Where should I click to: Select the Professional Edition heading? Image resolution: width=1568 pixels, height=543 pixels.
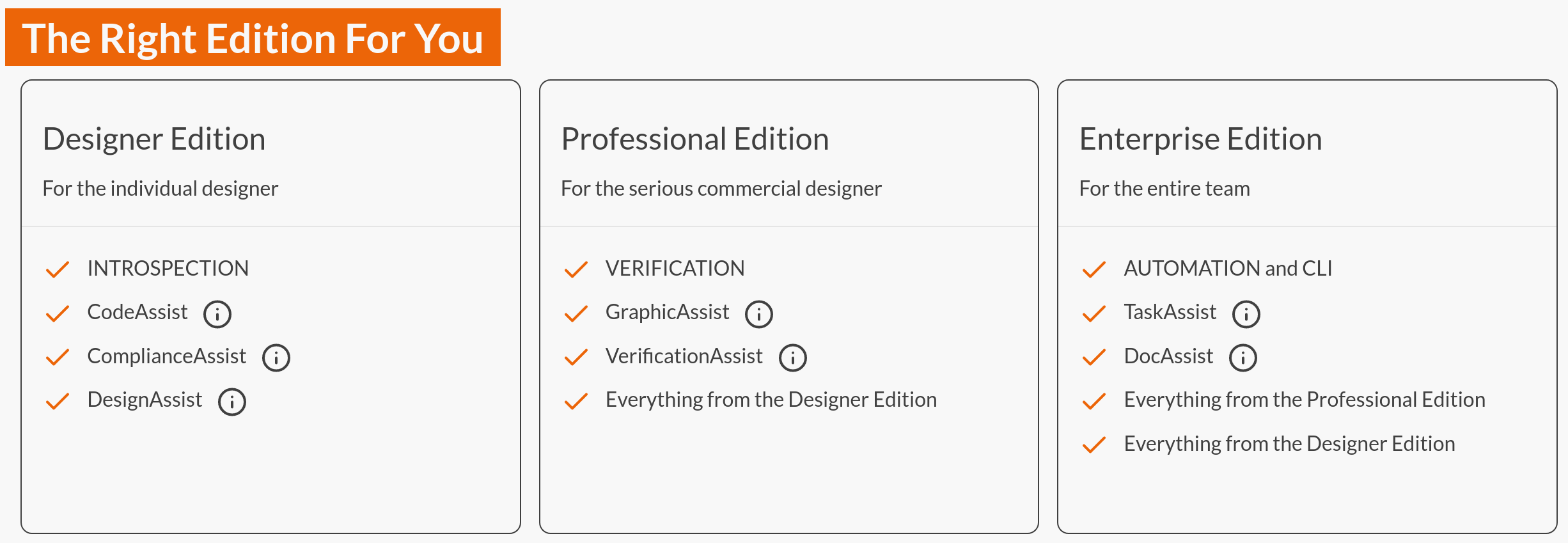695,139
